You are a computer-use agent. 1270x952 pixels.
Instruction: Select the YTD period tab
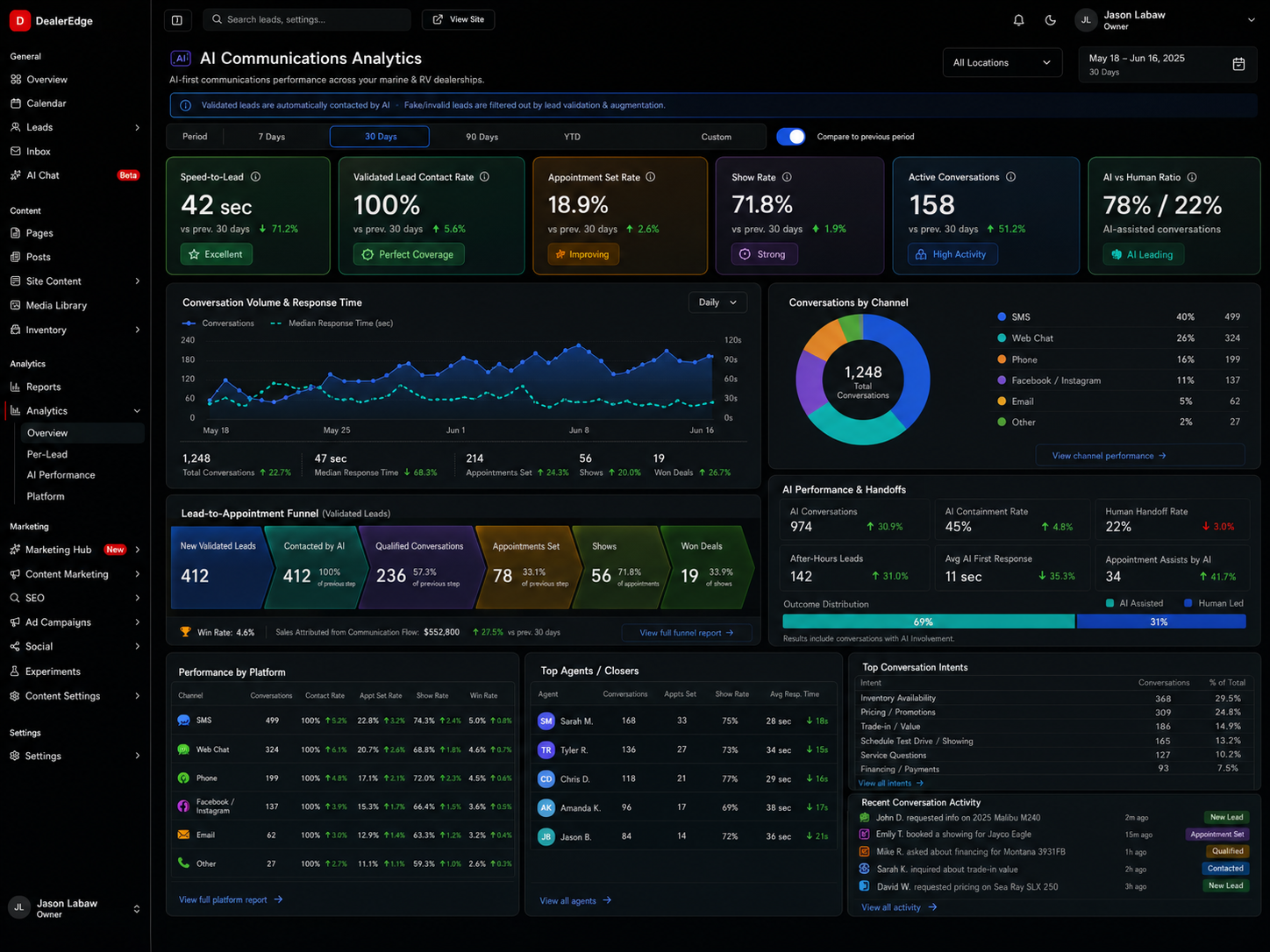(x=572, y=137)
